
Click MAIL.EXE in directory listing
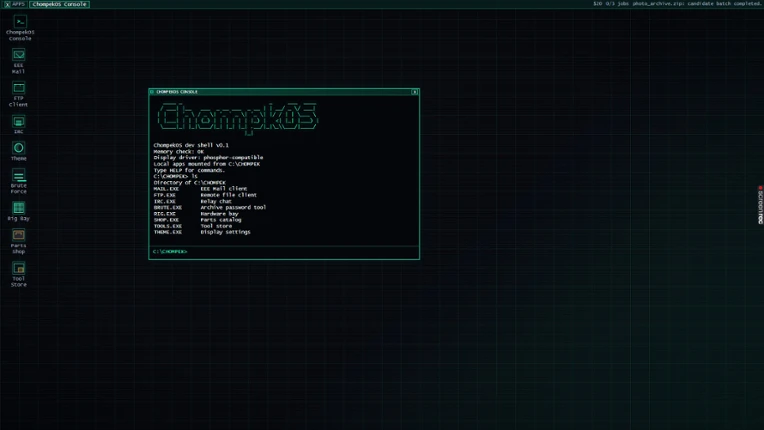click(166, 189)
